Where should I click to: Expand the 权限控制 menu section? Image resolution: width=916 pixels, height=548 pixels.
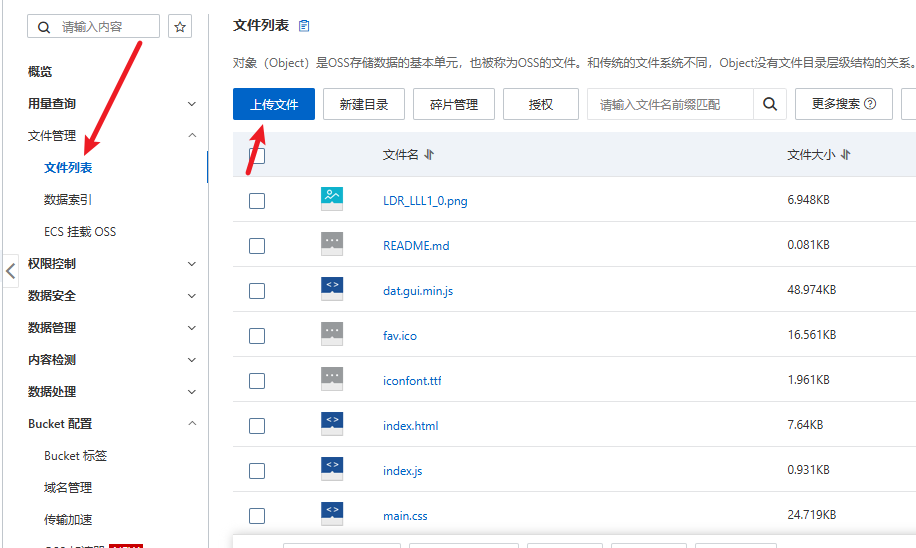pos(192,264)
